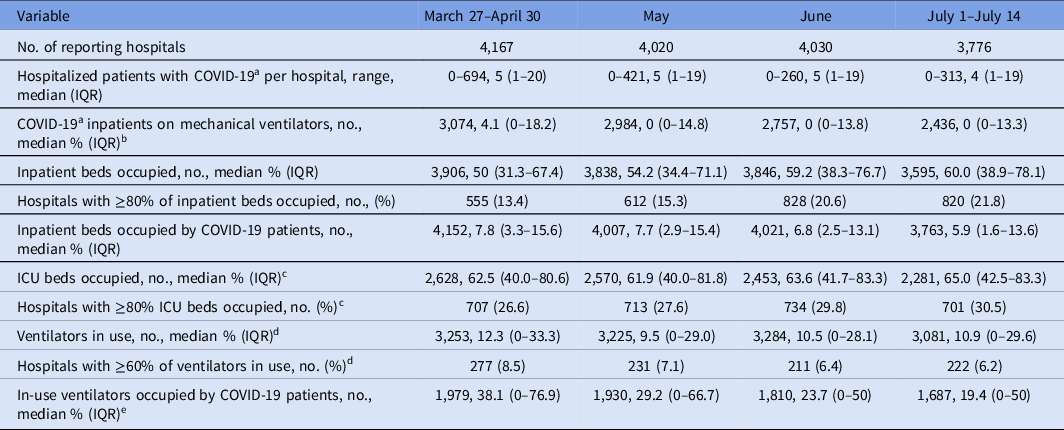Click the "Variable" column header
This screenshot has height=430, width=1064.
(x=33, y=16)
